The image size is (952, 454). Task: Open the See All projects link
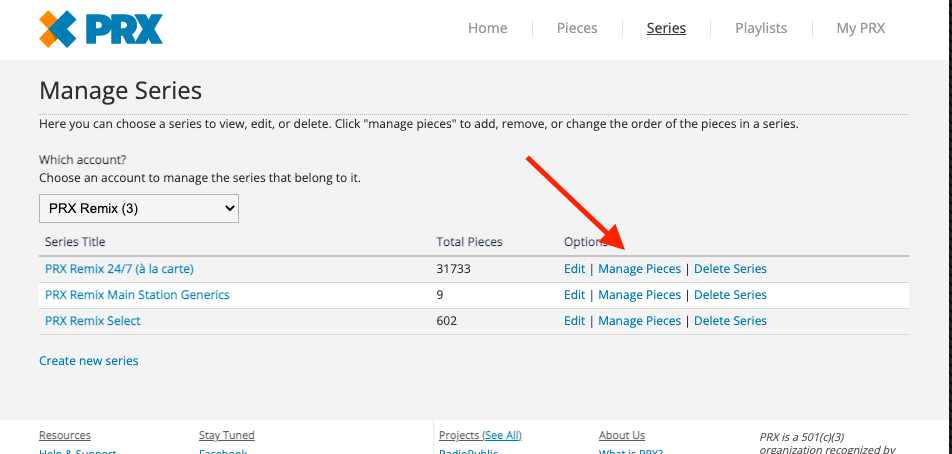(502, 435)
